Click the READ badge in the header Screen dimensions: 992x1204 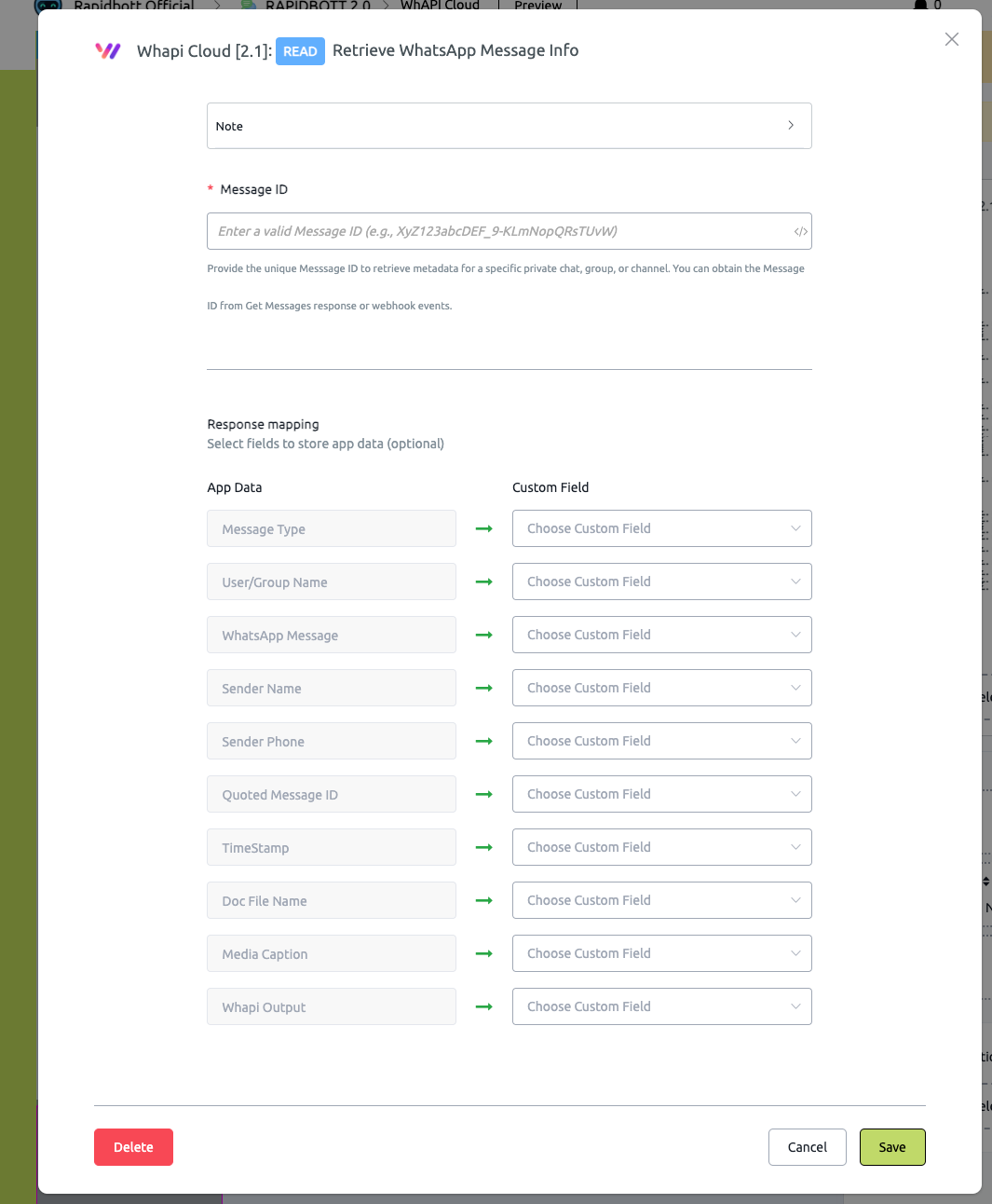pos(300,51)
